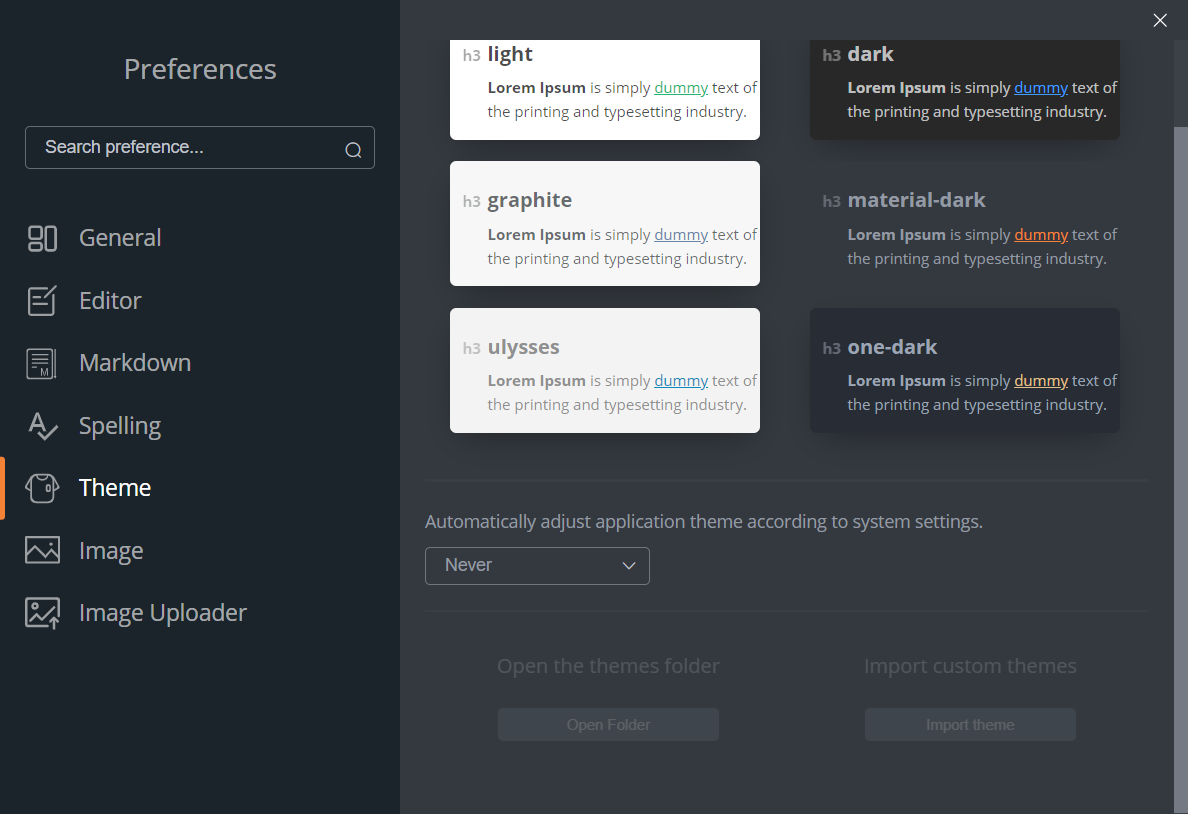
Task: Focus the Search preference input field
Action: coord(200,148)
